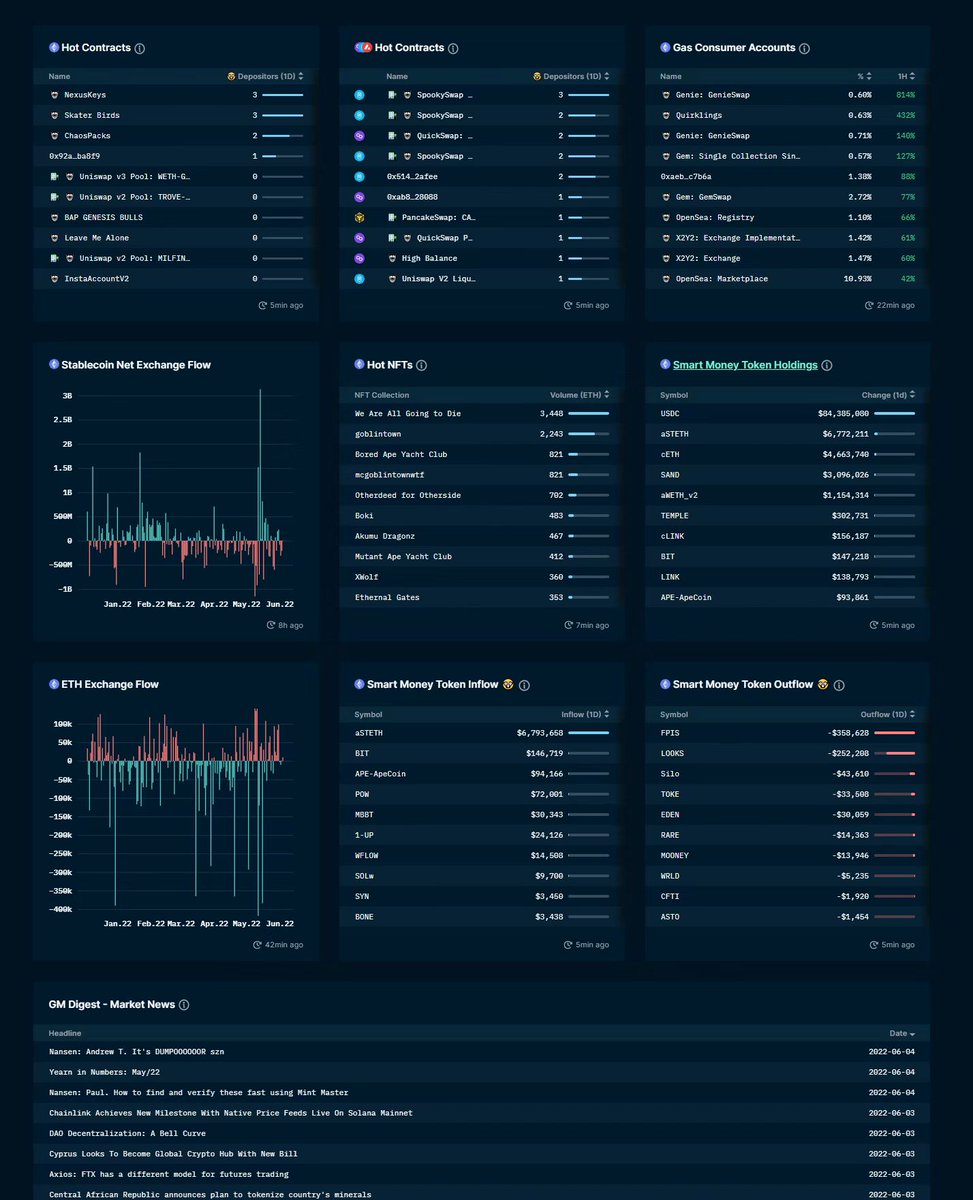The image size is (973, 1200).
Task: Click refresh icon in Smart Money Token Outflow footer
Action: point(875,944)
